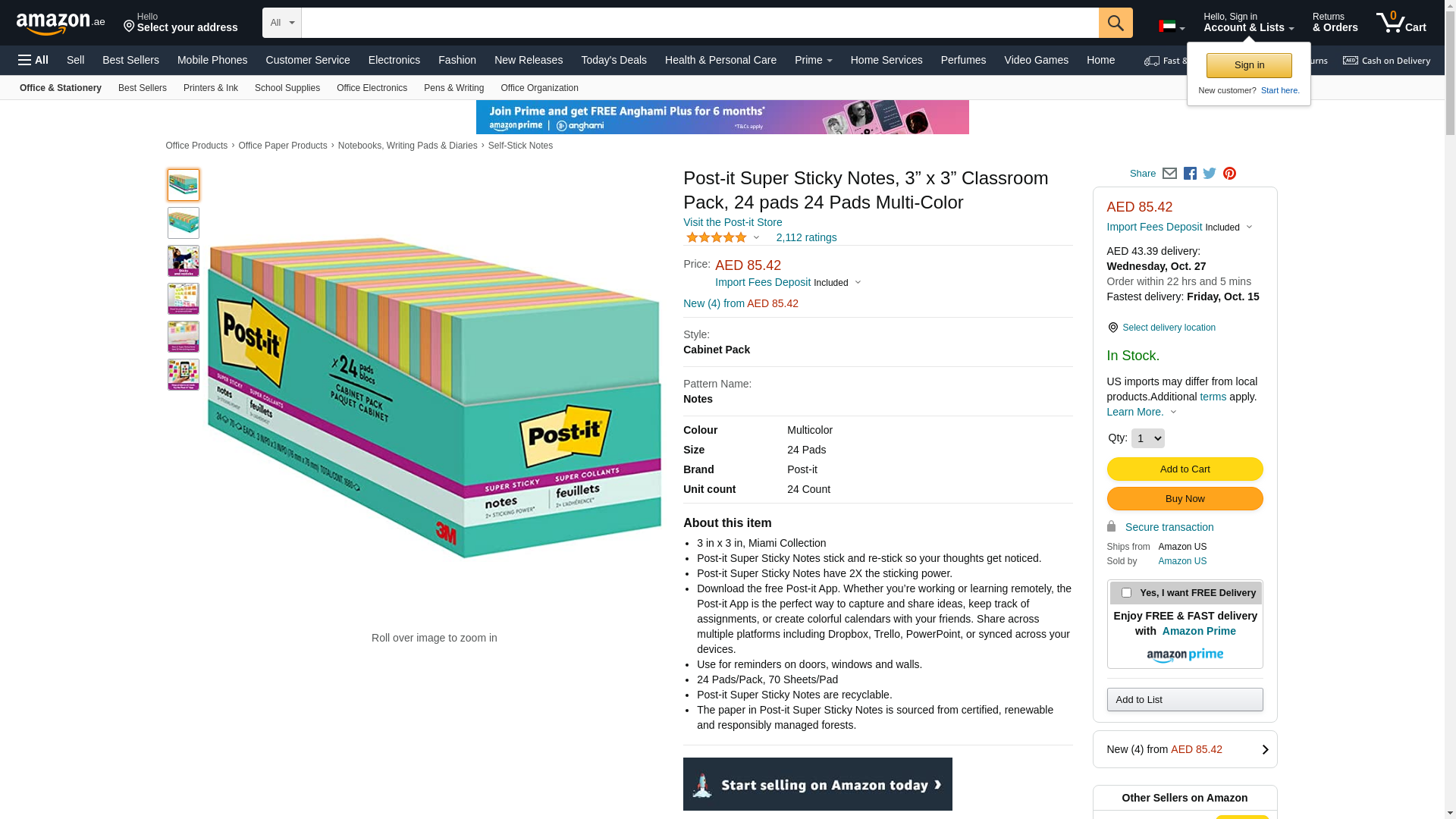Add the Post-it notes to cart
Image resolution: width=1456 pixels, height=819 pixels.
tap(1185, 469)
